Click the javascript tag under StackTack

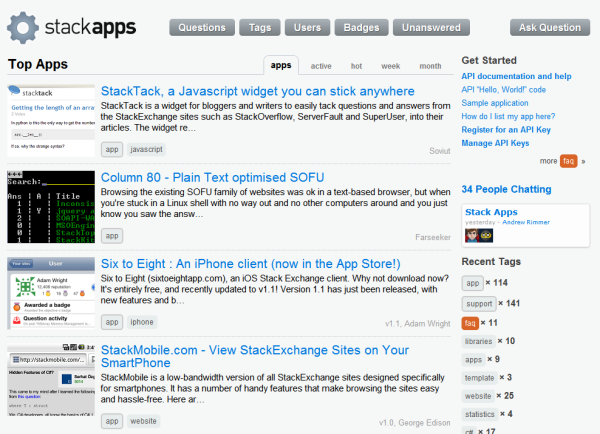(x=146, y=149)
